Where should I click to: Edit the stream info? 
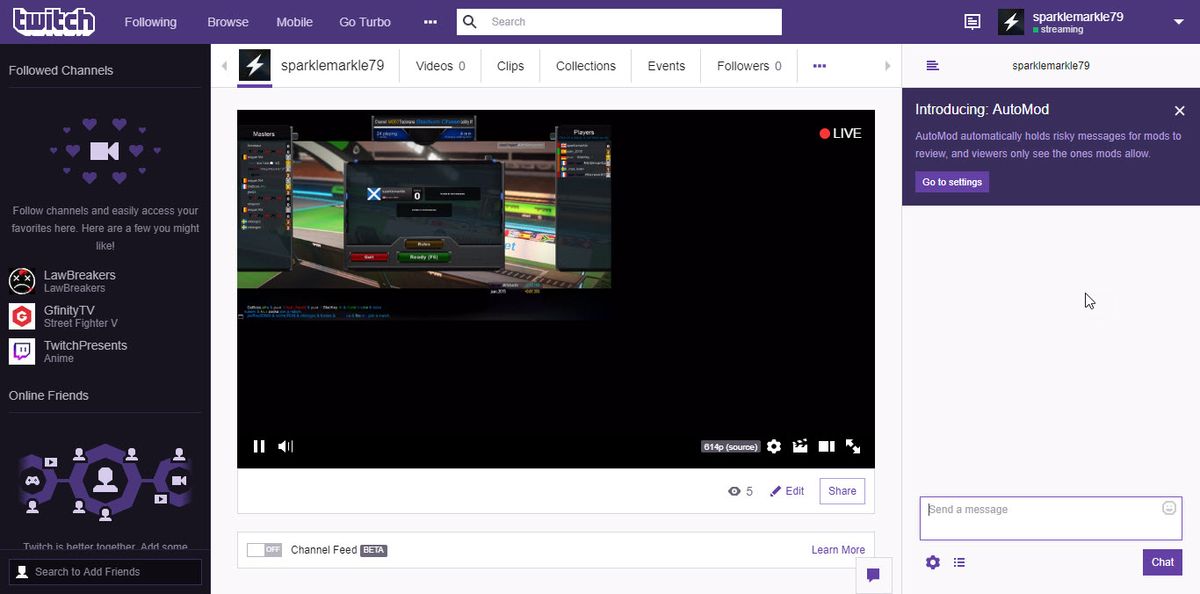787,491
